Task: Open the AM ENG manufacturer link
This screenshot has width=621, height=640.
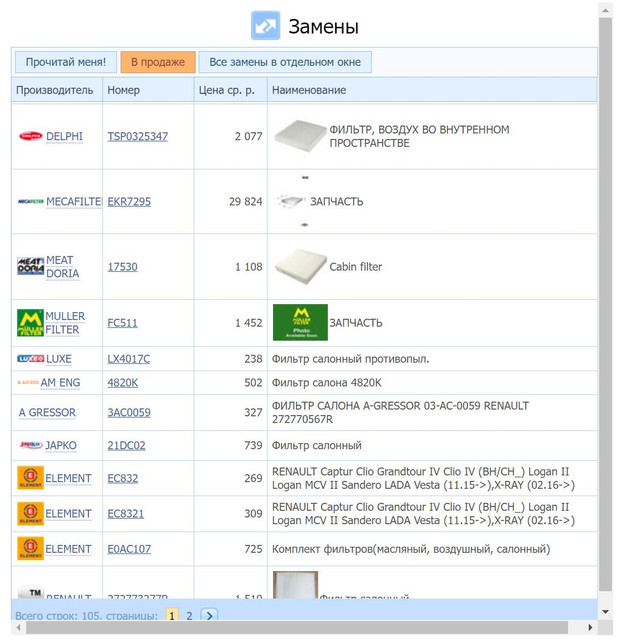Action: [60, 383]
